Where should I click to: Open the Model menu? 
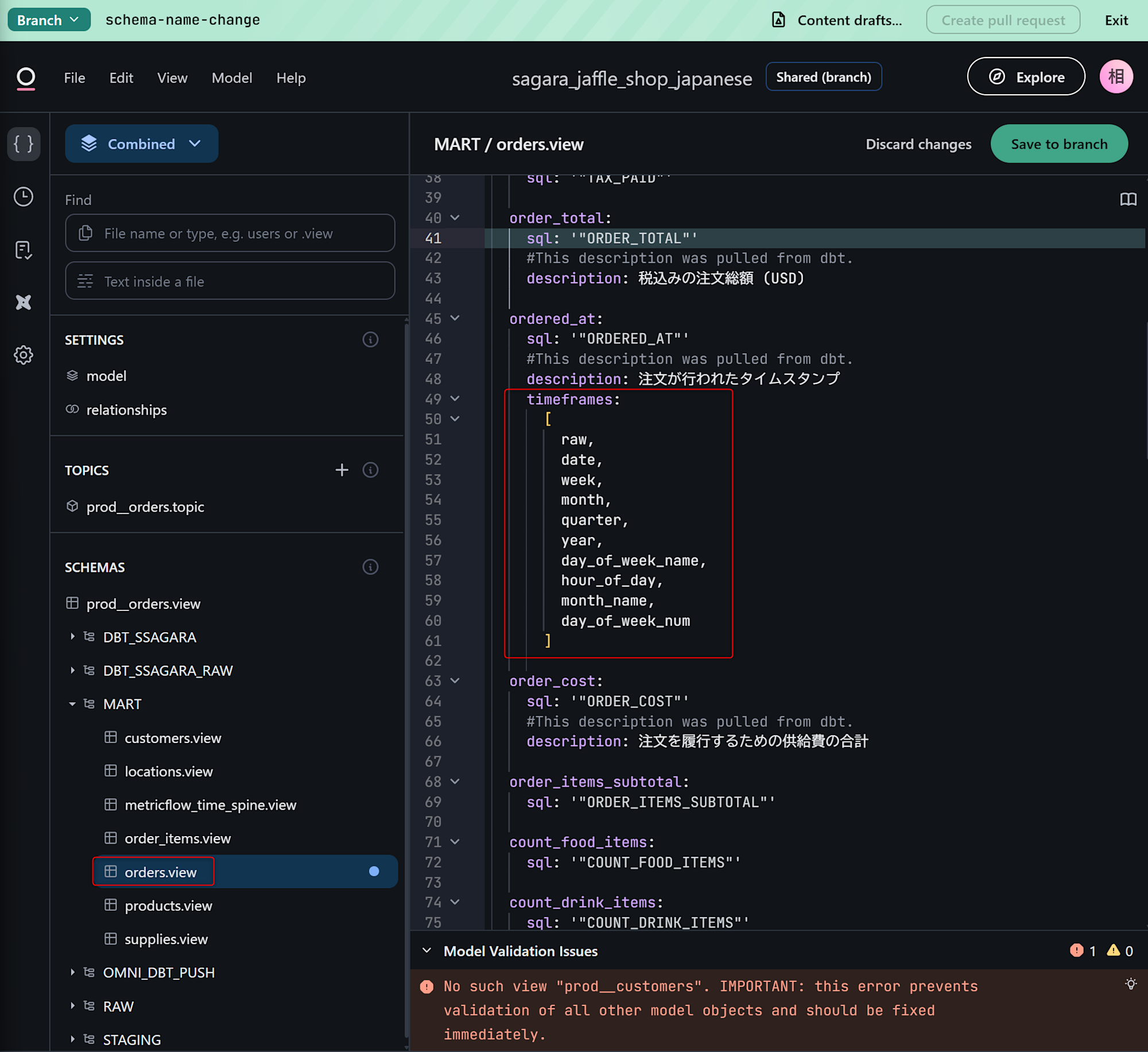click(231, 78)
